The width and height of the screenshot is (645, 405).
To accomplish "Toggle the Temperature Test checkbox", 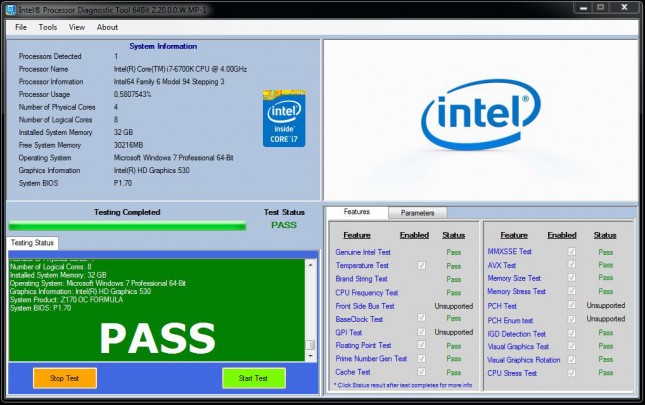I will click(421, 266).
